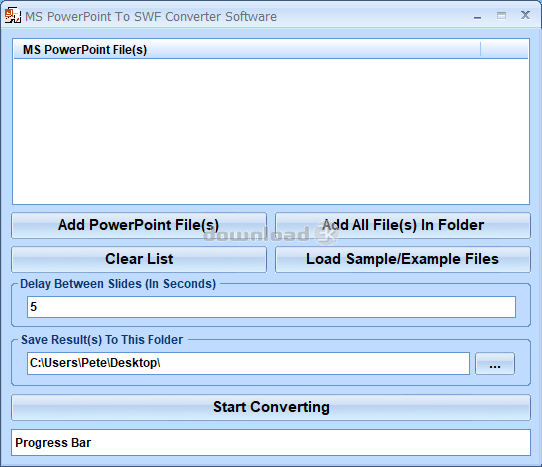Viewport: 542px width, 467px height.
Task: Click the Delay Between Slides group label
Action: (x=118, y=284)
